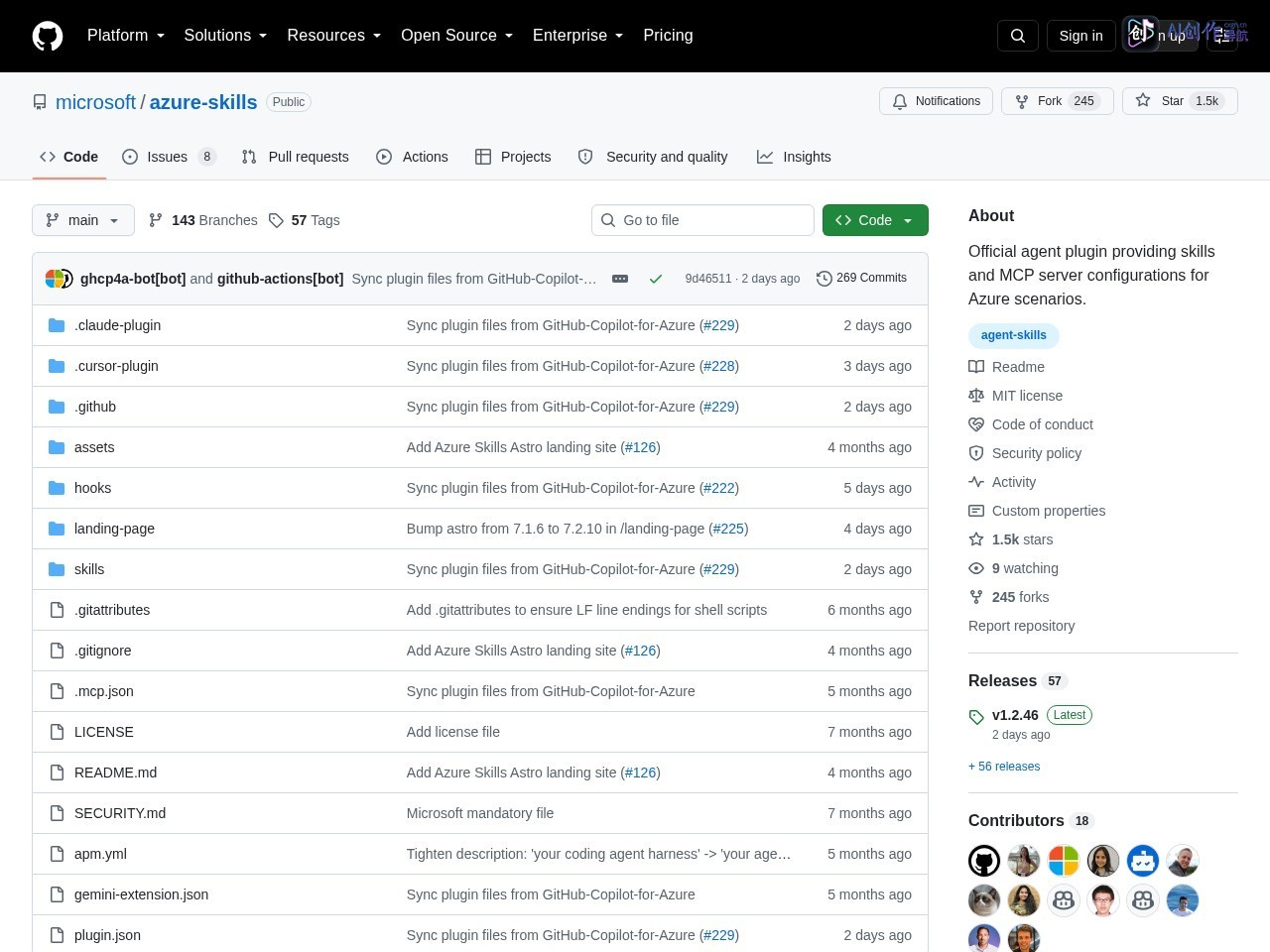
Task: Select the Projects tab
Action: [513, 157]
